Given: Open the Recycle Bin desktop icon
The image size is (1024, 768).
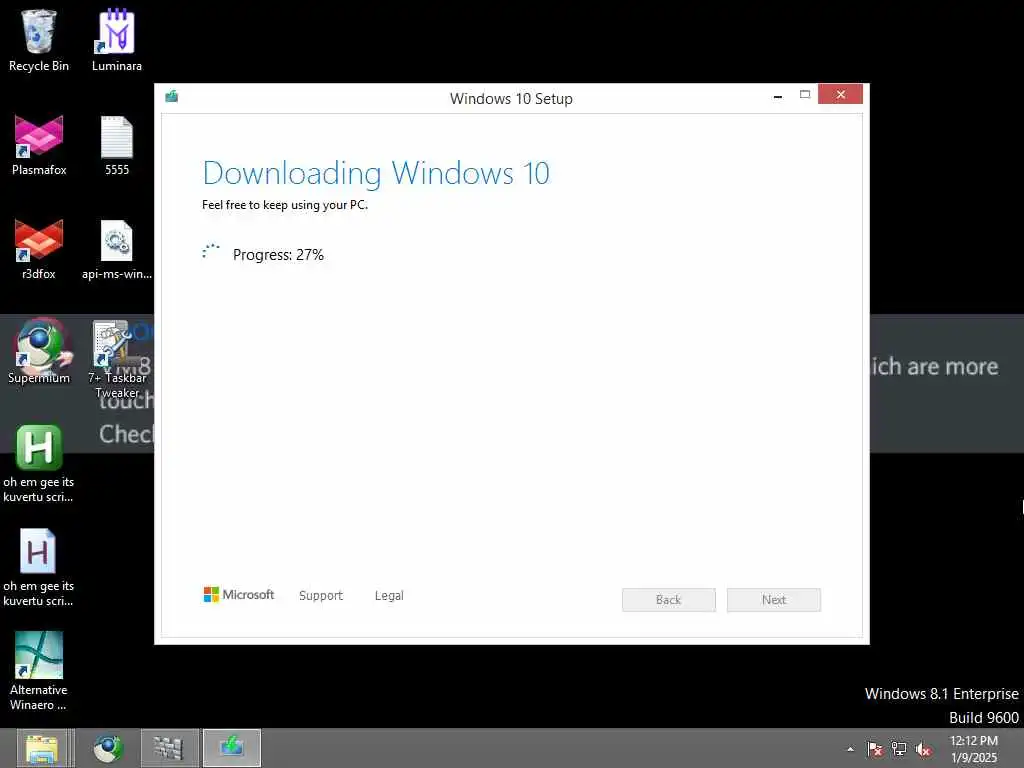Looking at the screenshot, I should pos(39,40).
